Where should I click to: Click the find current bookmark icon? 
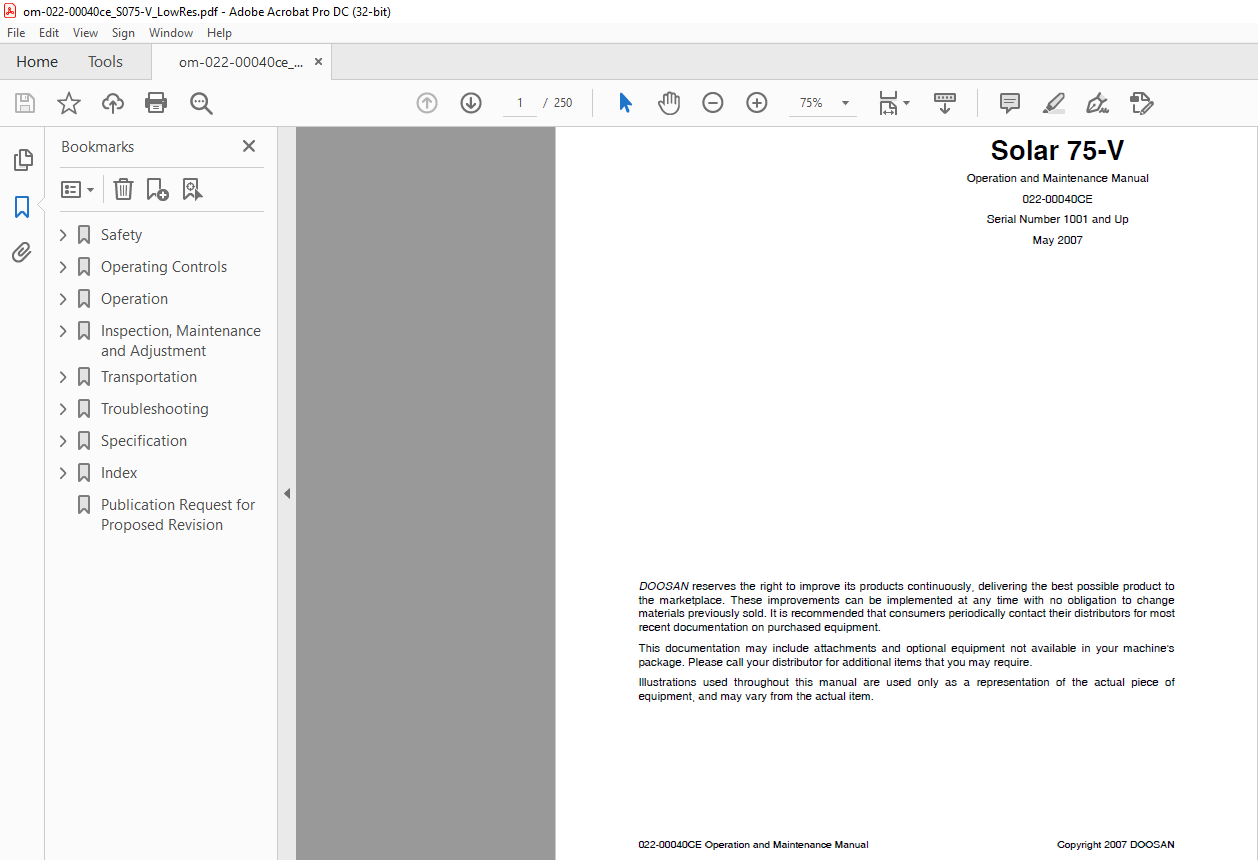coord(193,189)
